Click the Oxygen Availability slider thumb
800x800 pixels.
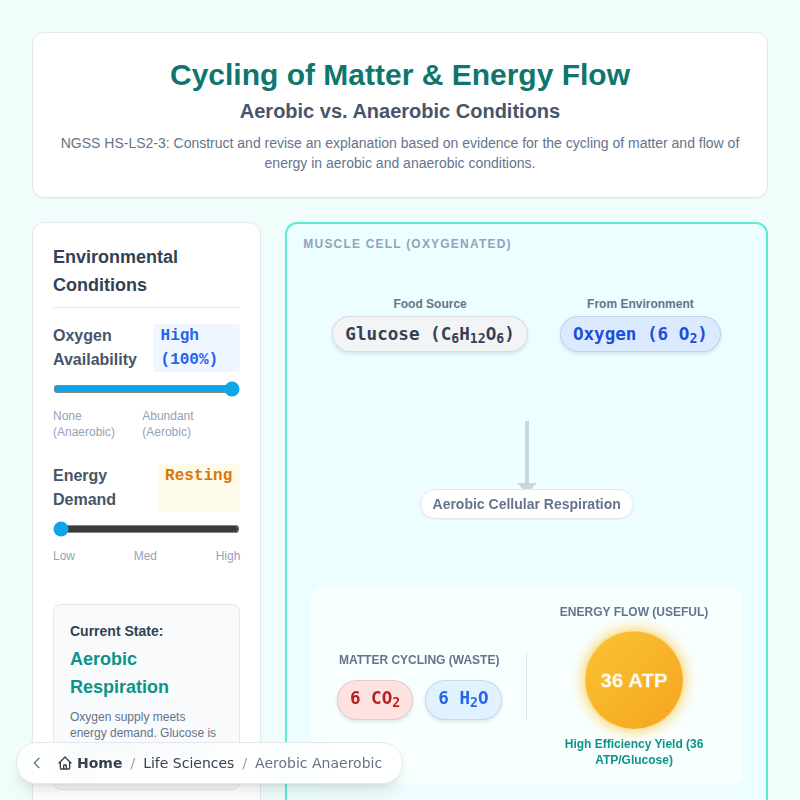coord(232,389)
